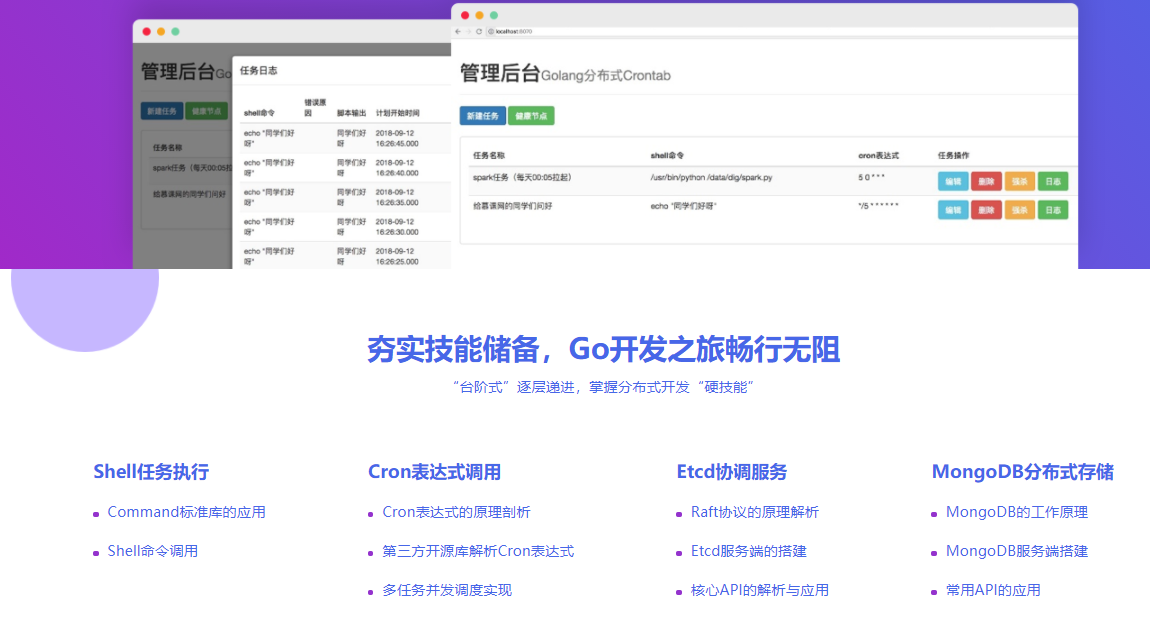Open 日志 for the spark任务 row

(1052, 181)
